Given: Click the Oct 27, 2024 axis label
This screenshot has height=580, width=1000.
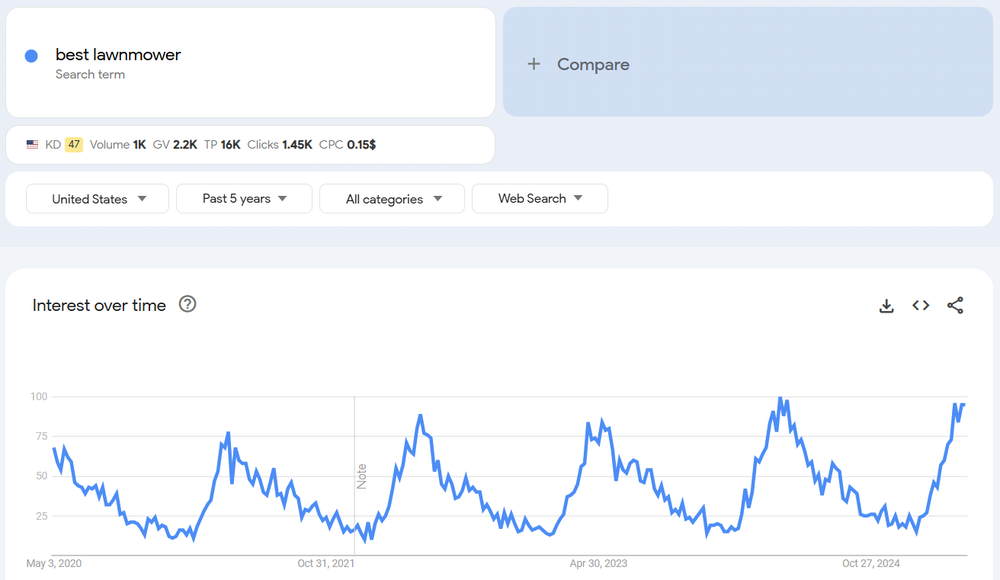Looking at the screenshot, I should click(x=871, y=563).
